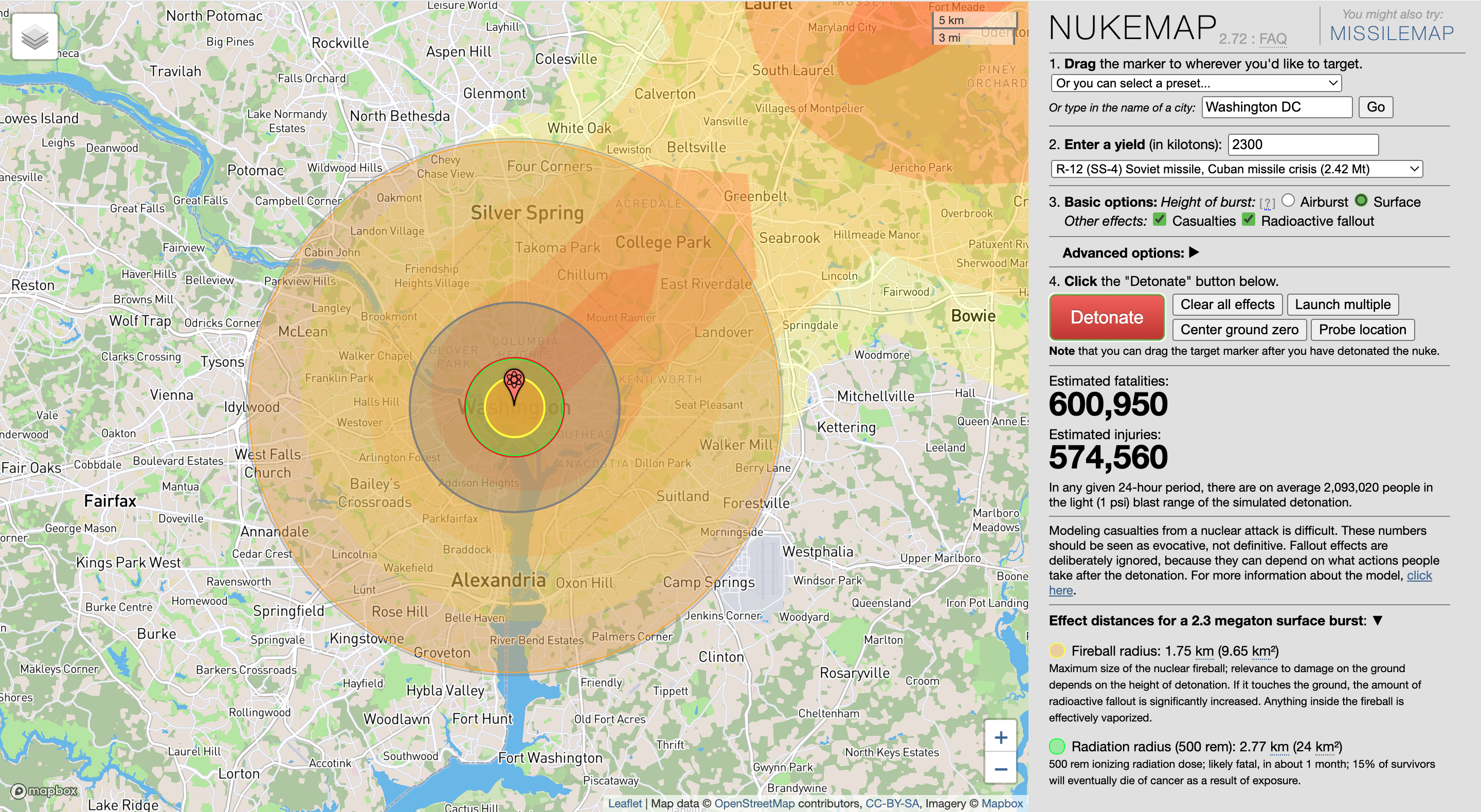
Task: Open the map layers selector icon
Action: pyautogui.click(x=34, y=36)
